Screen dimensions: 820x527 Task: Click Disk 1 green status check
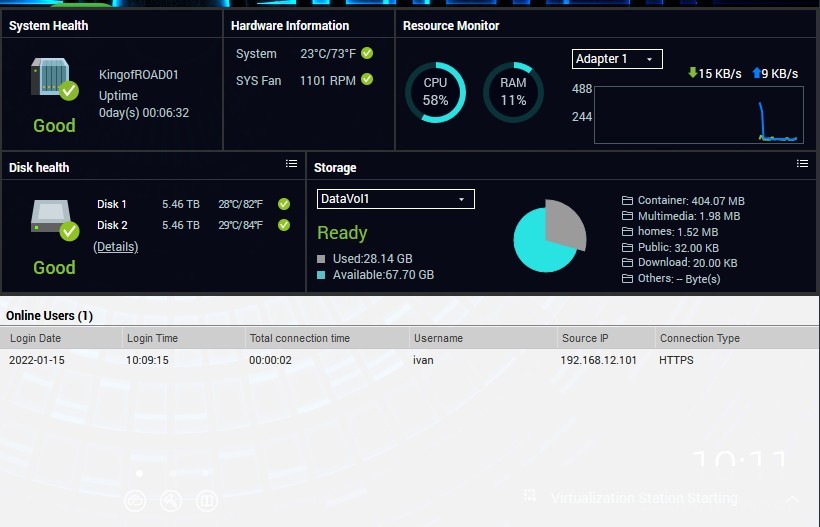click(x=284, y=204)
